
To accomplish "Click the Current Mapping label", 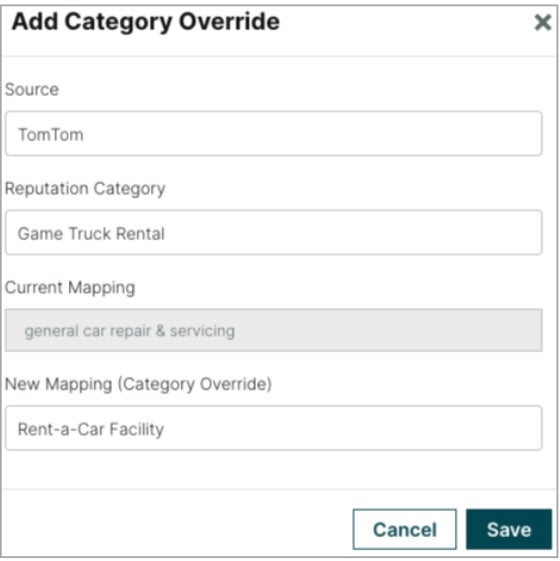I will pos(70,288).
